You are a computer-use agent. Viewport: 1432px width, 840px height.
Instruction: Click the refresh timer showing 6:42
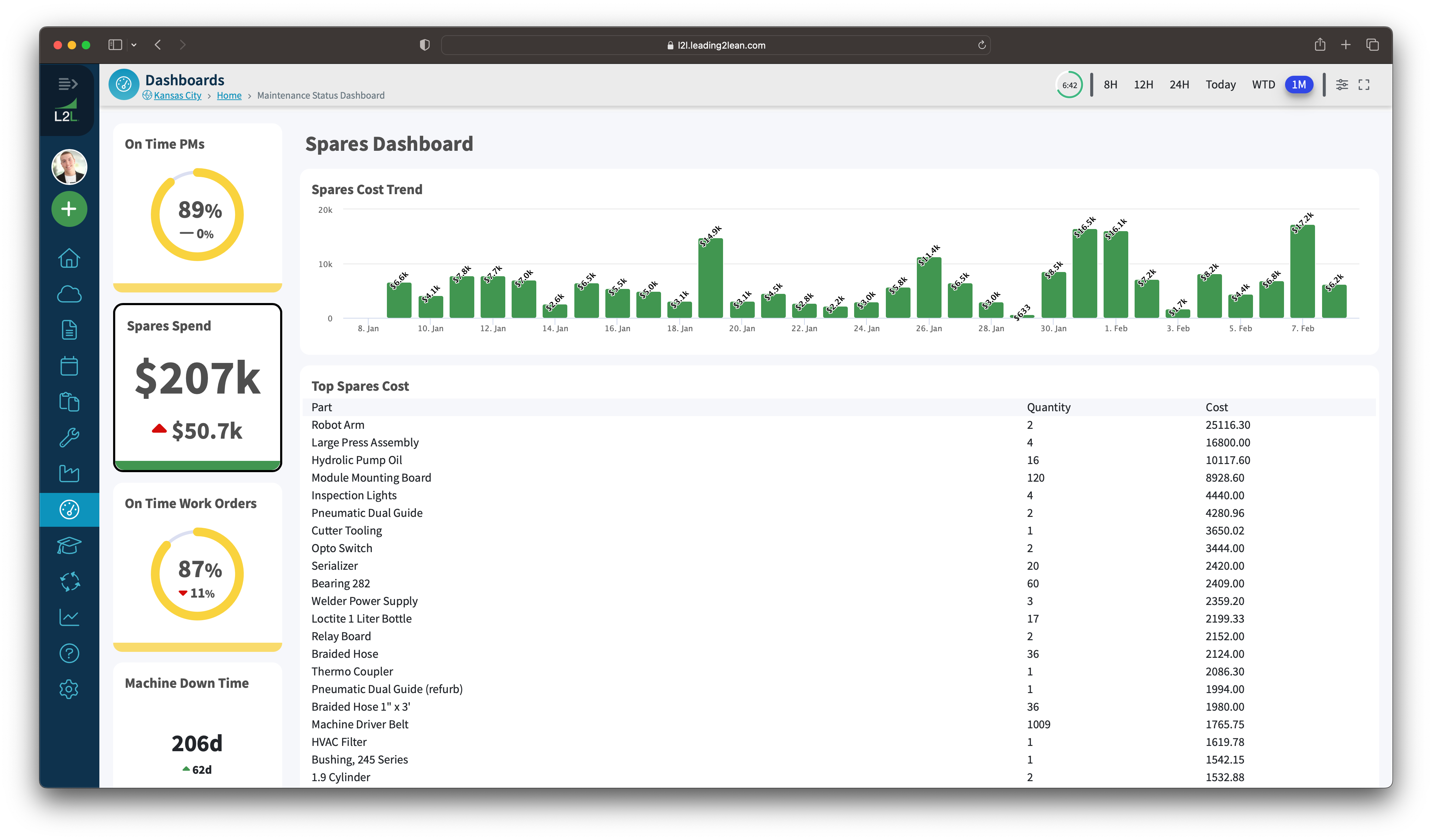coord(1069,85)
